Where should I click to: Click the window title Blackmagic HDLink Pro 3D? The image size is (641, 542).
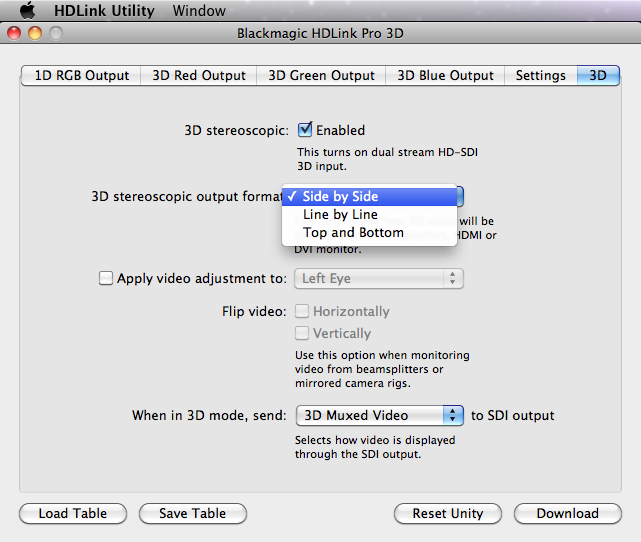click(320, 34)
